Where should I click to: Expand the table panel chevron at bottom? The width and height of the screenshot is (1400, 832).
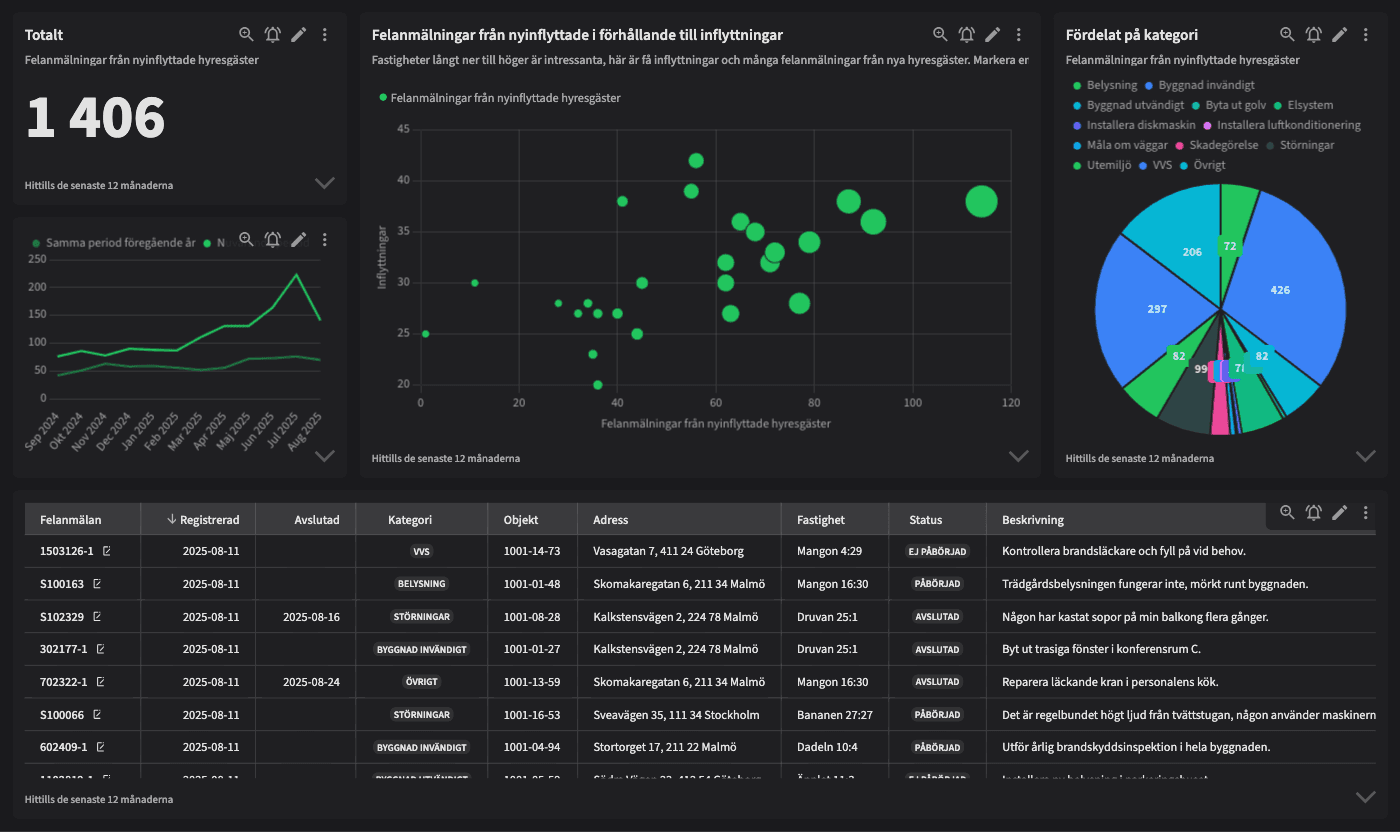point(1365,797)
